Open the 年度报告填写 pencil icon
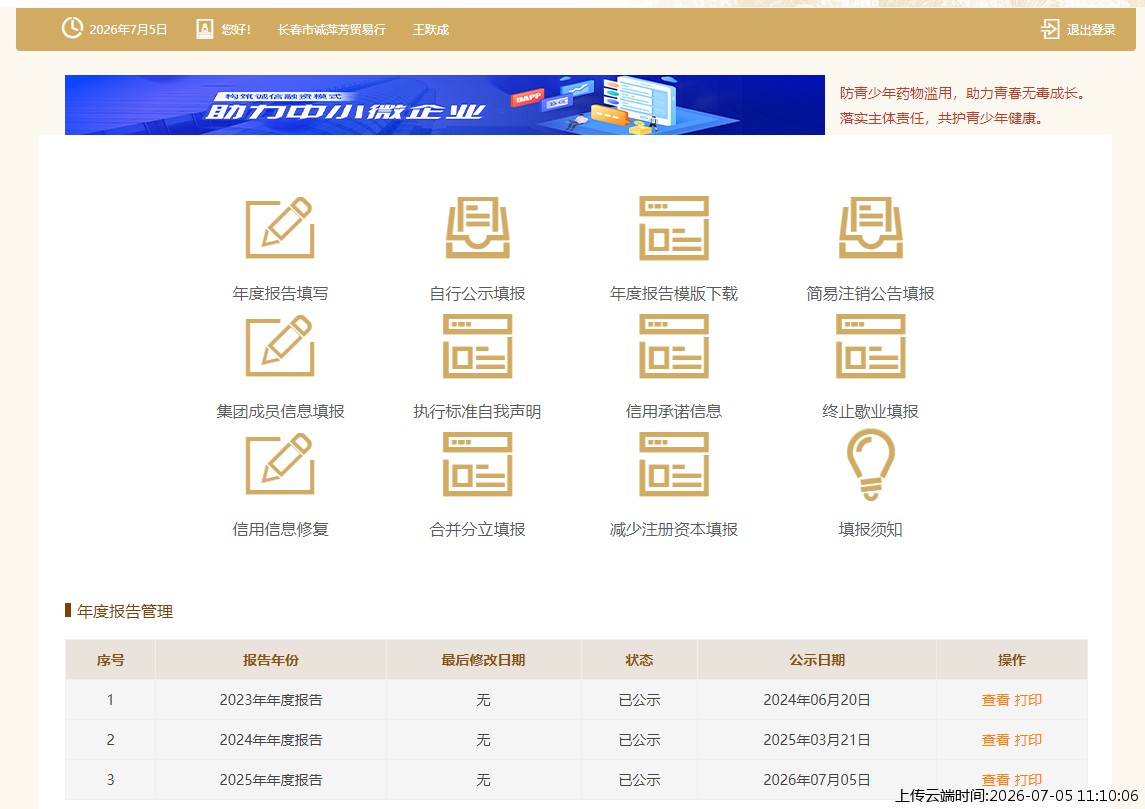The image size is (1145, 809). pyautogui.click(x=280, y=228)
